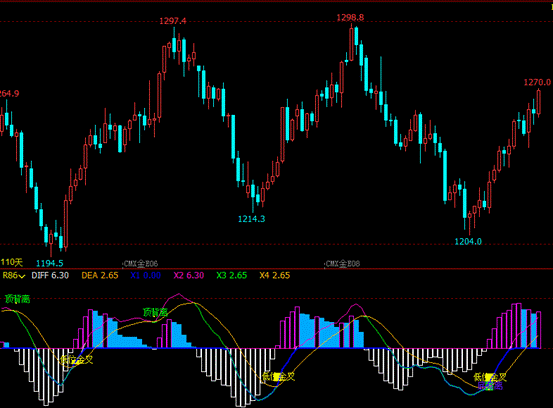Select the orange X4 2.65 label
Image resolution: width=553 pixels, height=408 pixels.
tap(275, 275)
